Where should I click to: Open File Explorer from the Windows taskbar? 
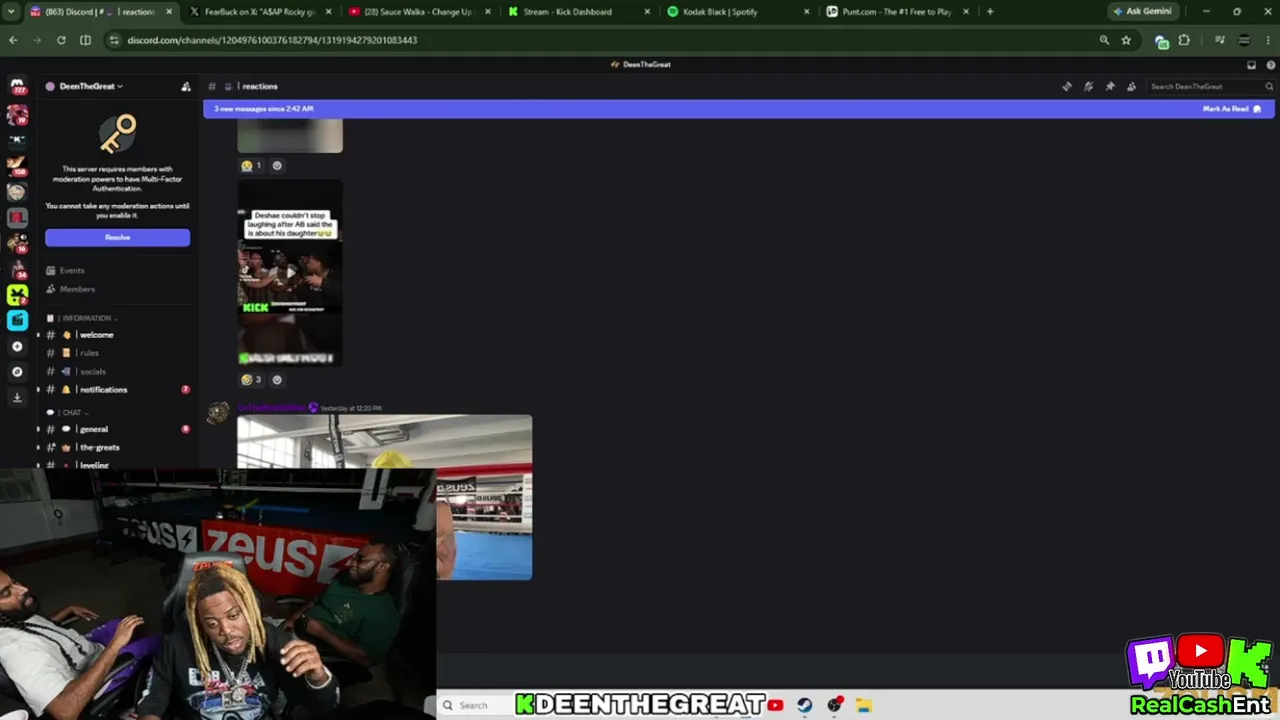864,705
